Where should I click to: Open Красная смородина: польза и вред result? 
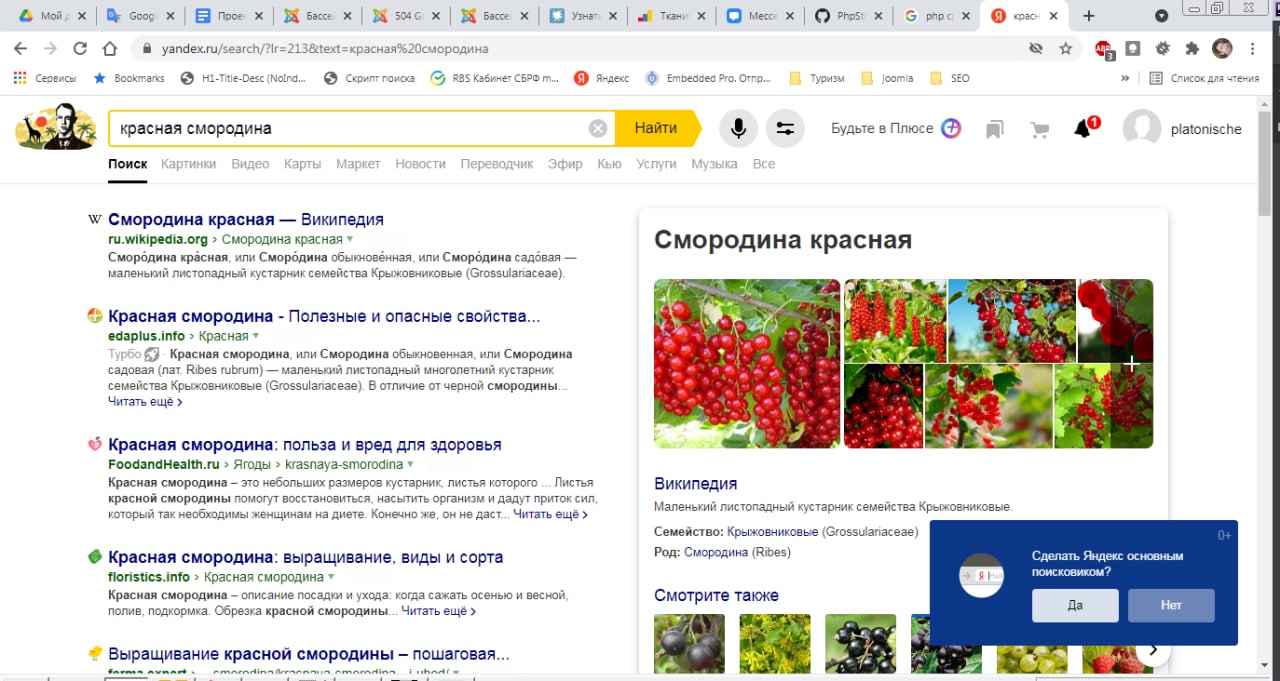[305, 445]
